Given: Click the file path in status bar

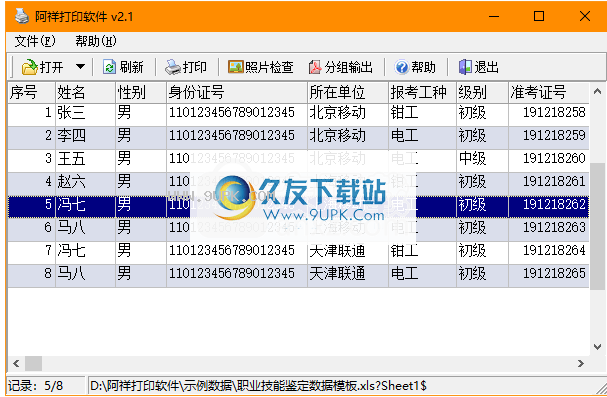Looking at the screenshot, I should point(259,386).
